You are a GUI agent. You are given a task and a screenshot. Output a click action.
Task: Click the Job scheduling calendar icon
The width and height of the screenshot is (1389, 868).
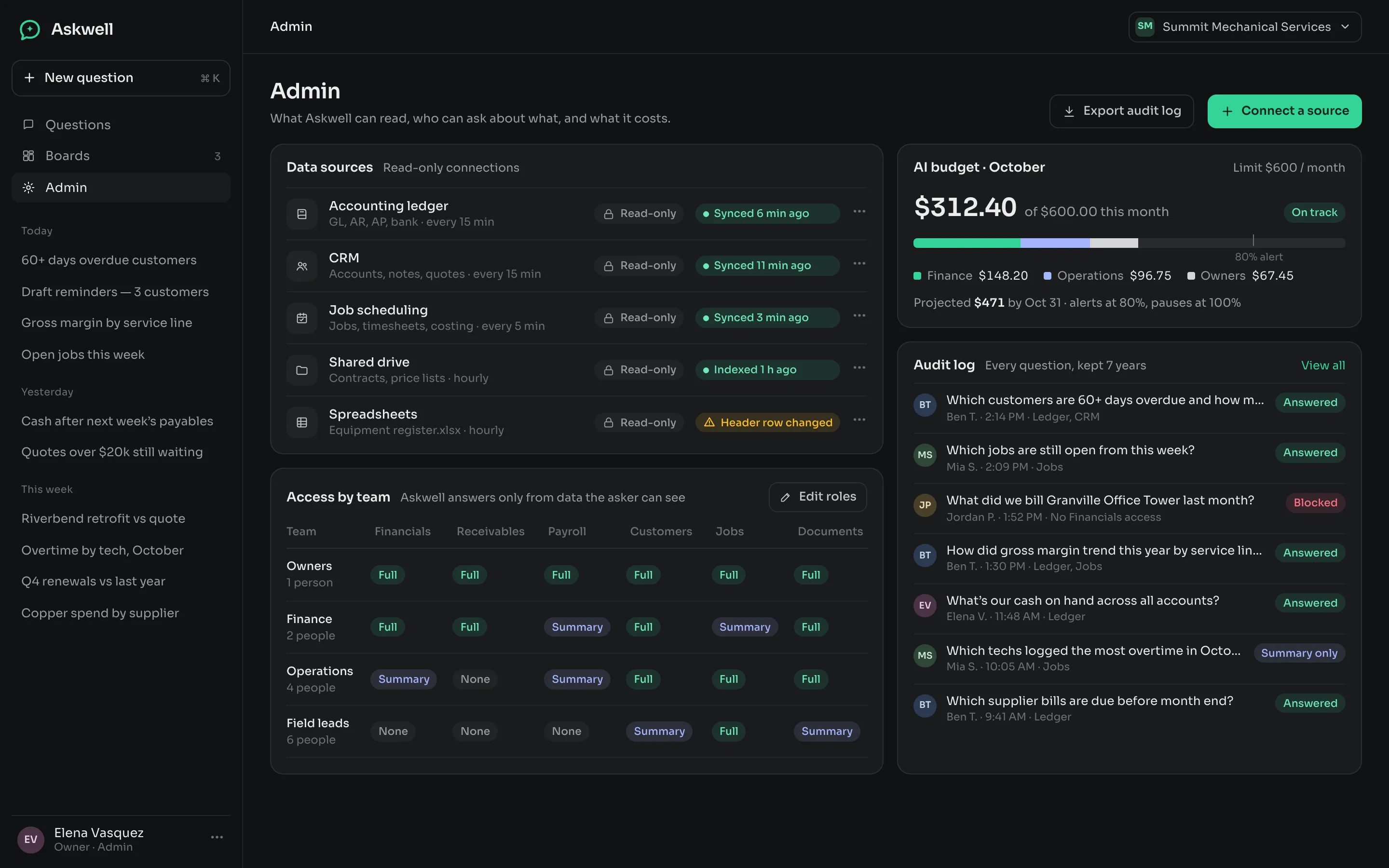point(302,318)
